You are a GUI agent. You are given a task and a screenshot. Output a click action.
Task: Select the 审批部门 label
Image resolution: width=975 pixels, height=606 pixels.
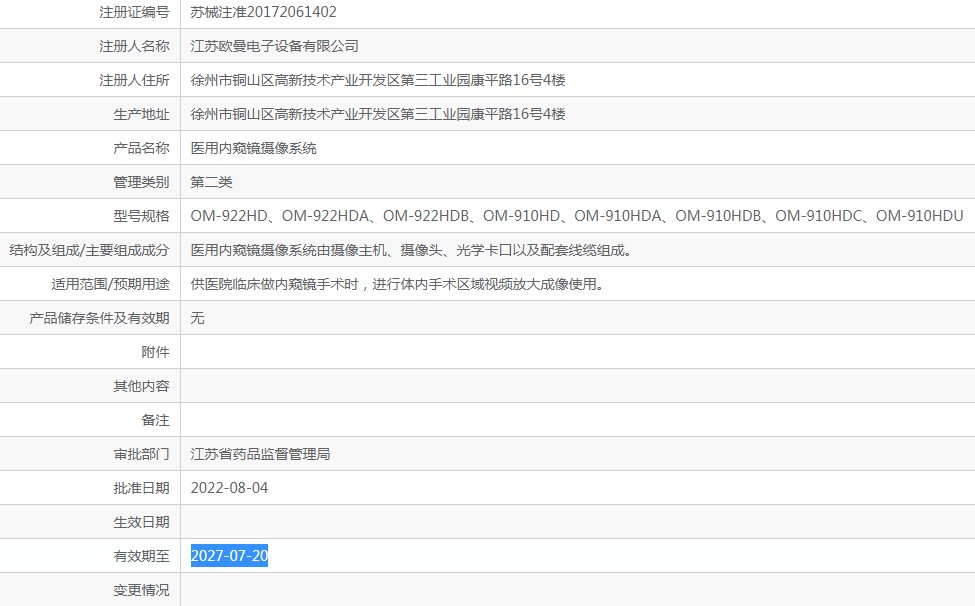click(141, 454)
